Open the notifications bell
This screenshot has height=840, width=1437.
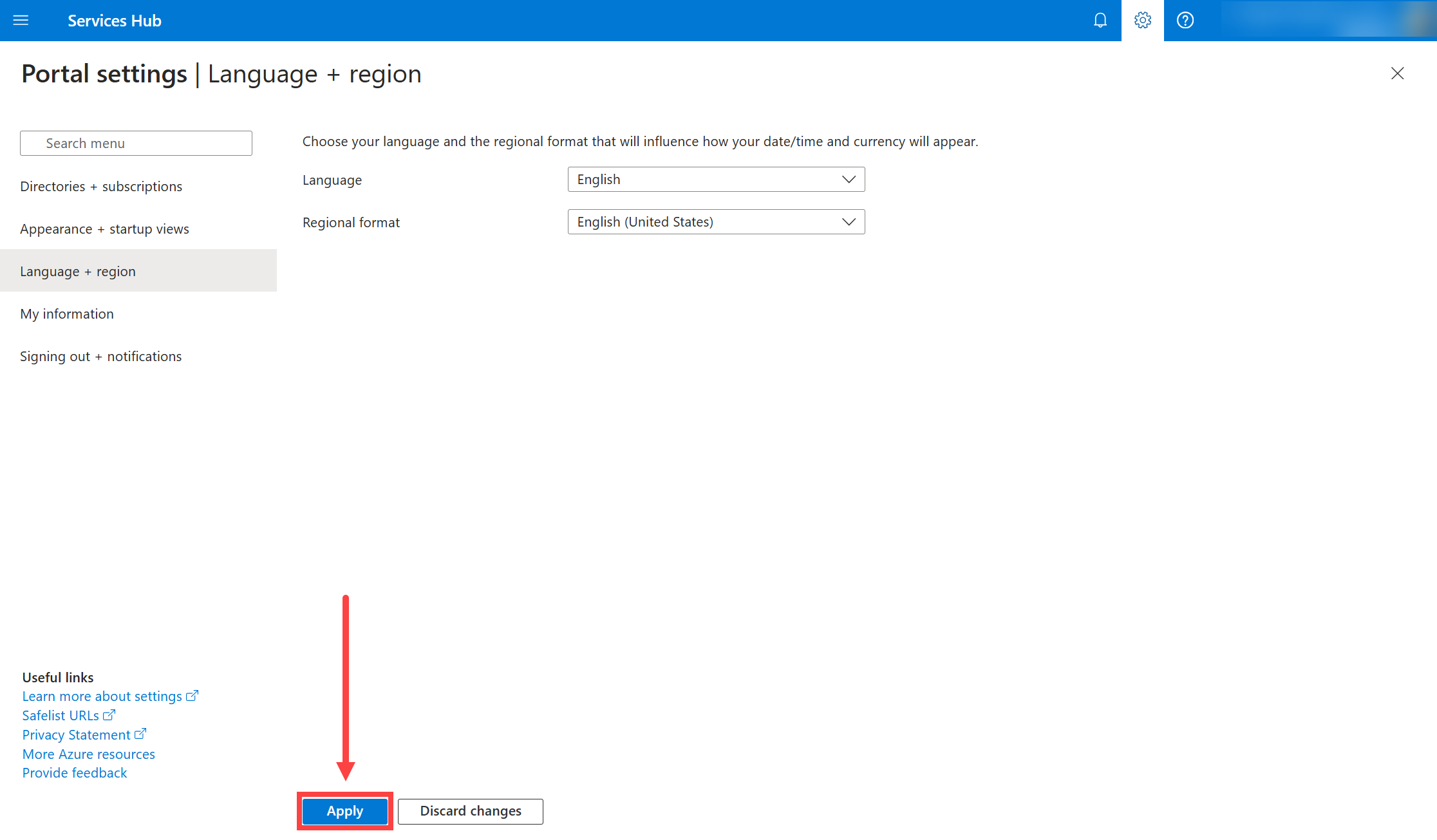click(x=1100, y=21)
